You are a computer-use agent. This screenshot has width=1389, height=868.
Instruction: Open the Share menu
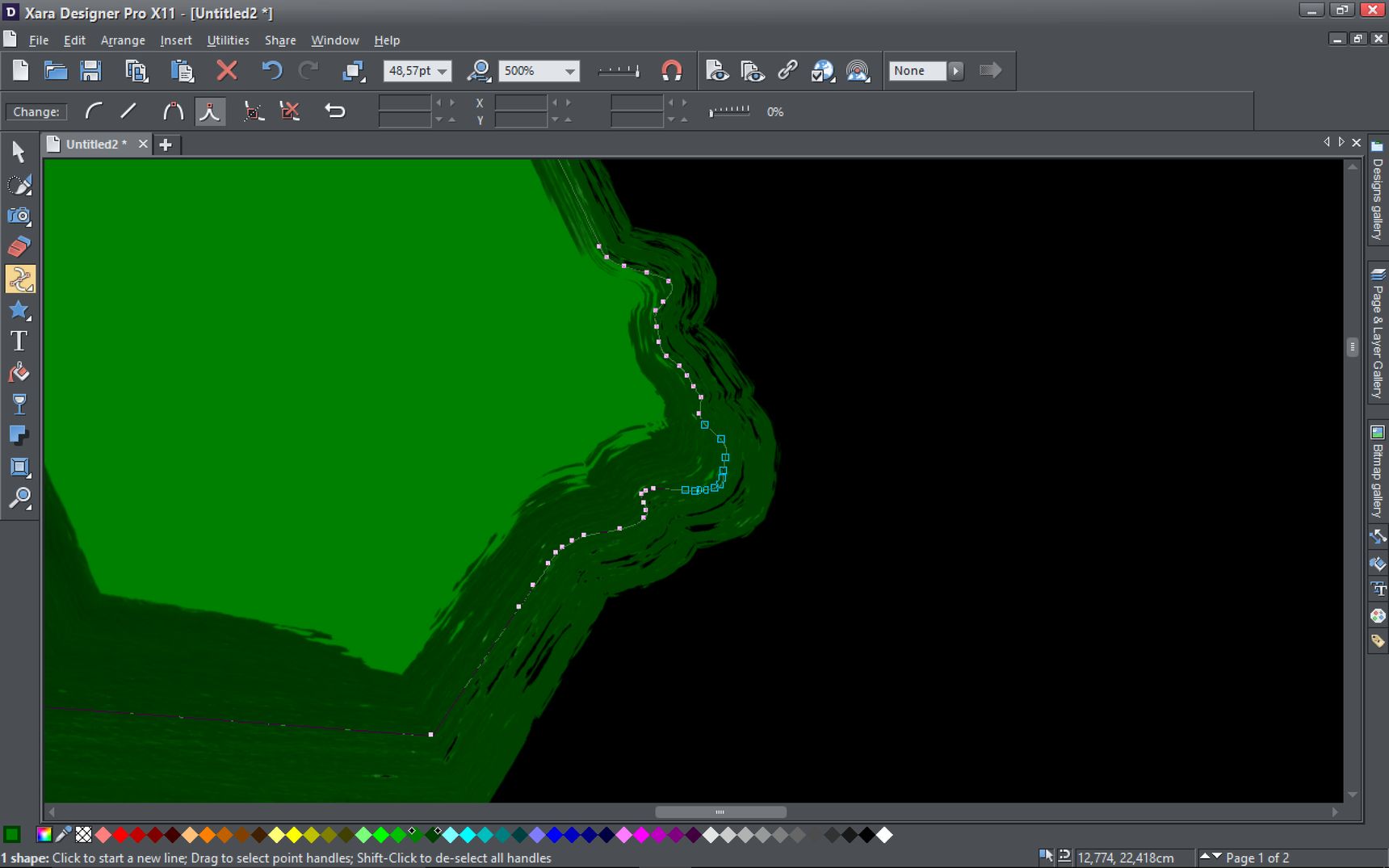(x=280, y=40)
